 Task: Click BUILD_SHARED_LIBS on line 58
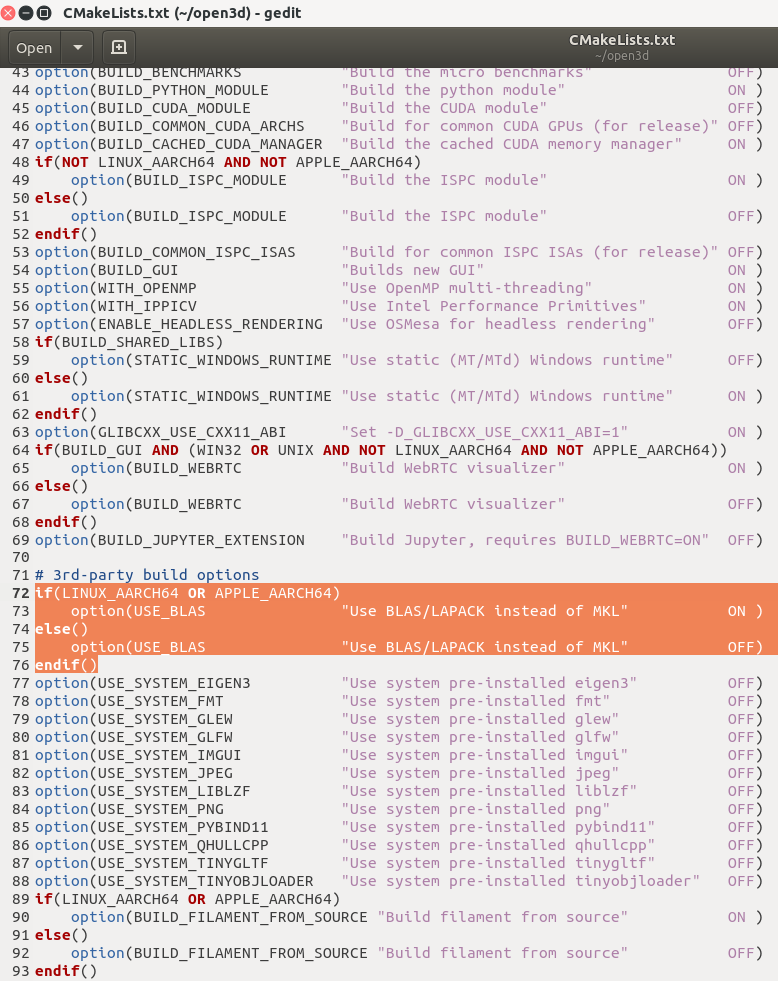coord(138,343)
